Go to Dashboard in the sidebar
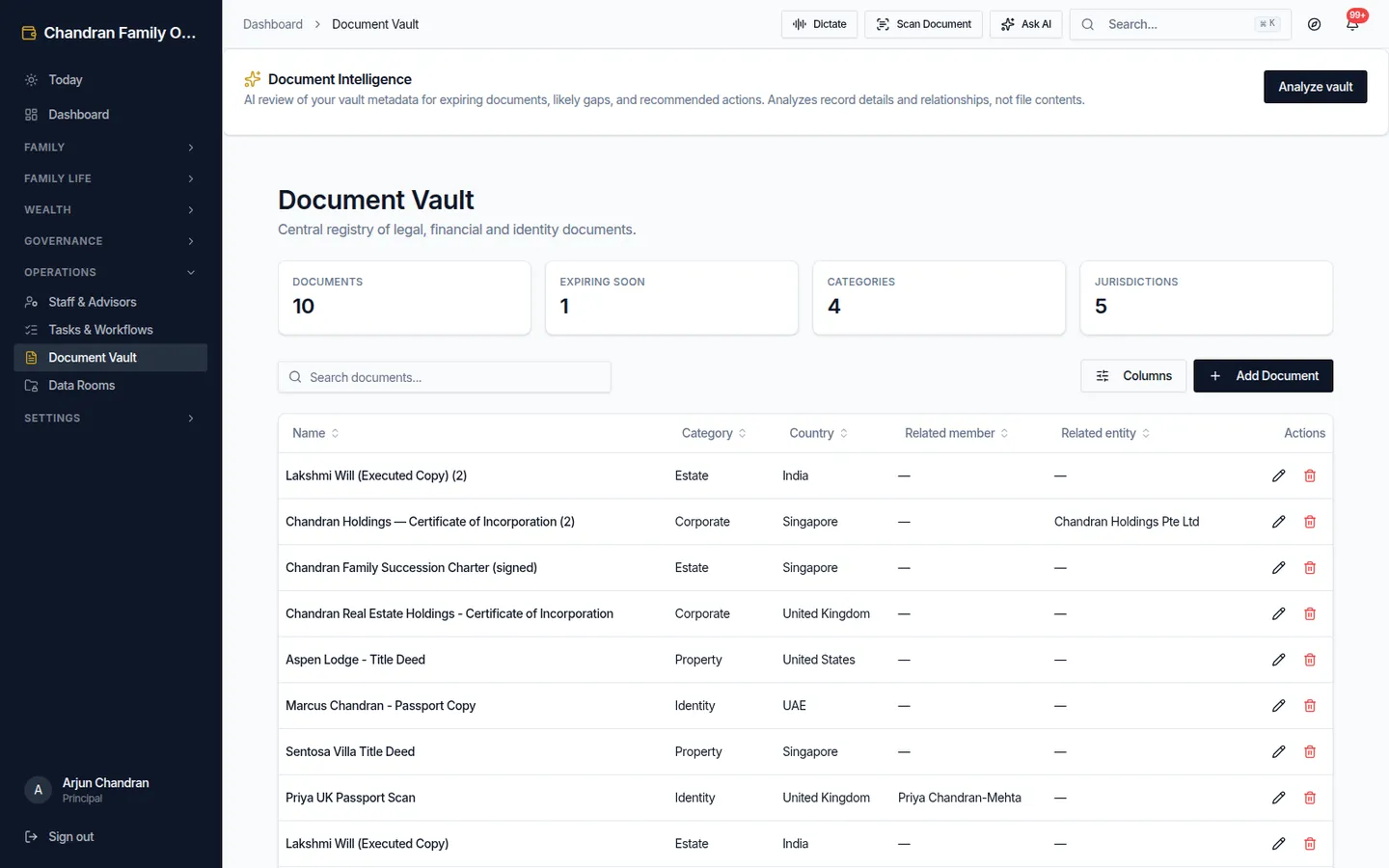The height and width of the screenshot is (868, 1389). coord(110,114)
